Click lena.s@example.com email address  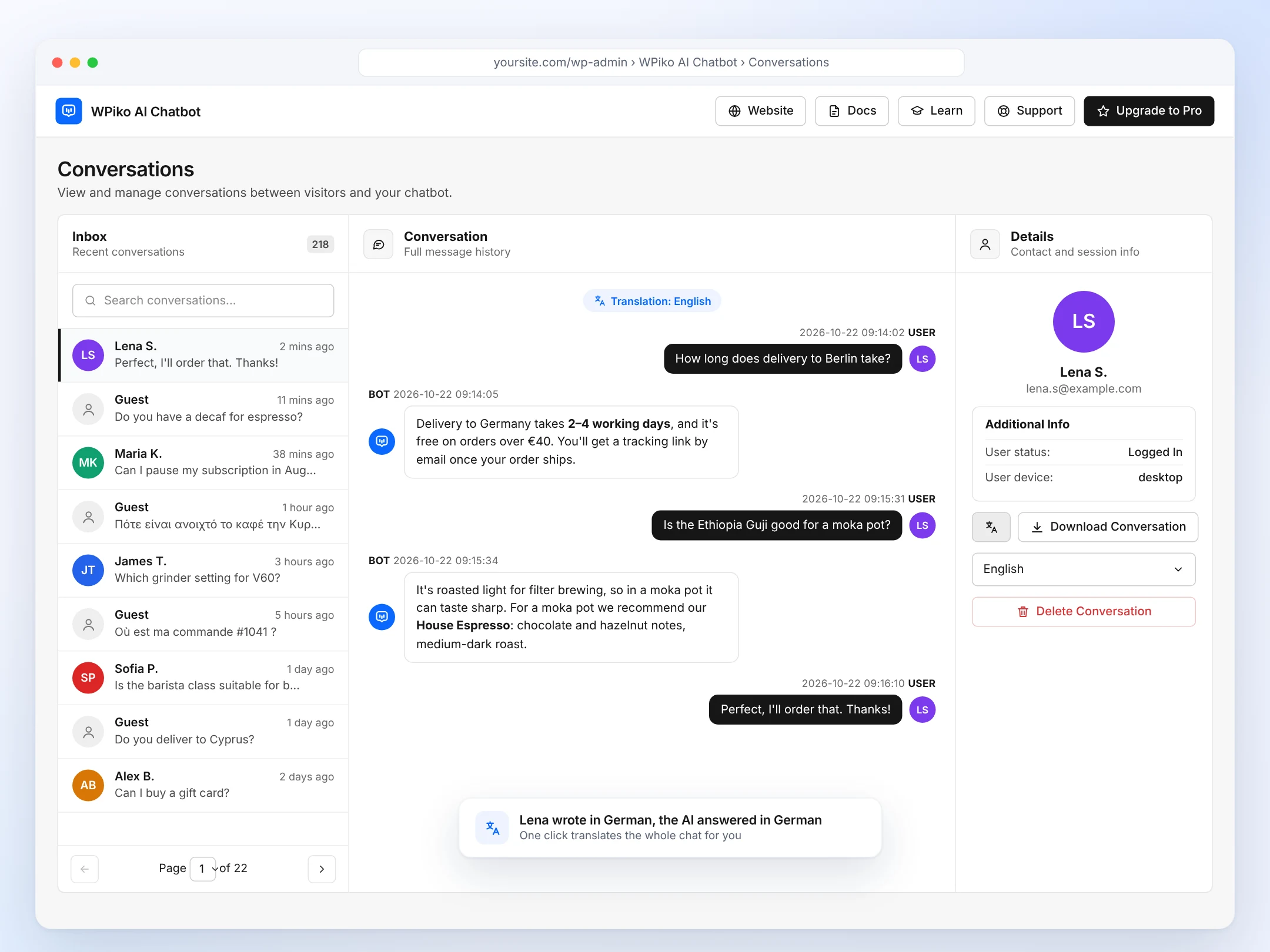tap(1084, 388)
